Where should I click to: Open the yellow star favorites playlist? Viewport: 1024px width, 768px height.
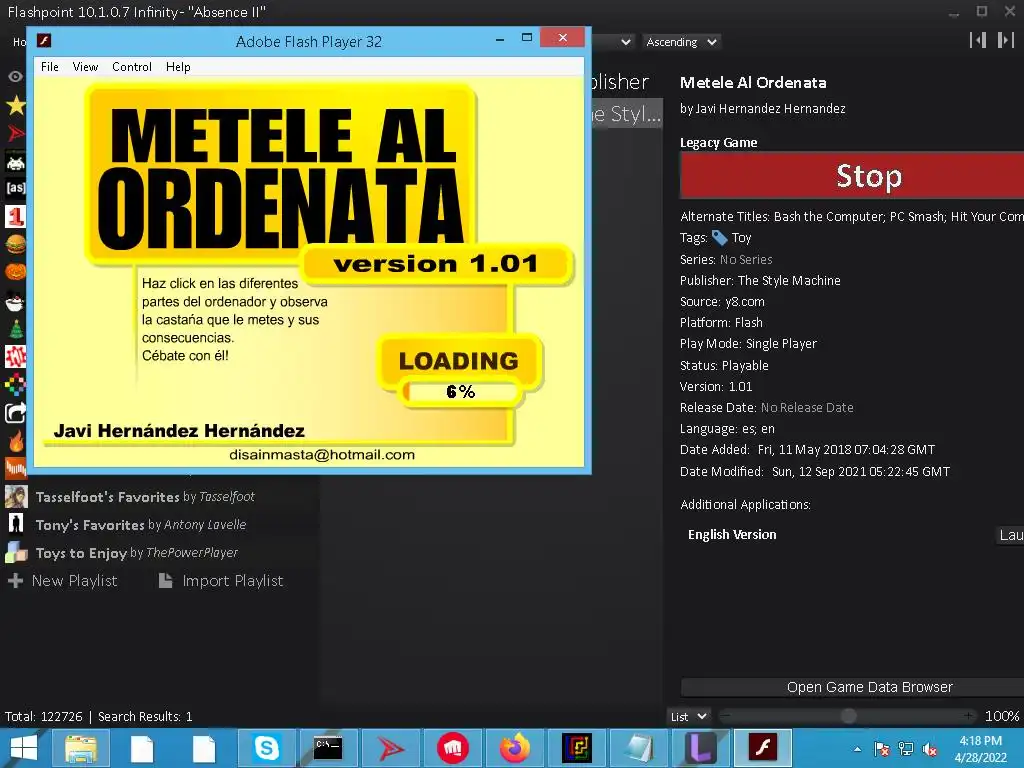[16, 105]
